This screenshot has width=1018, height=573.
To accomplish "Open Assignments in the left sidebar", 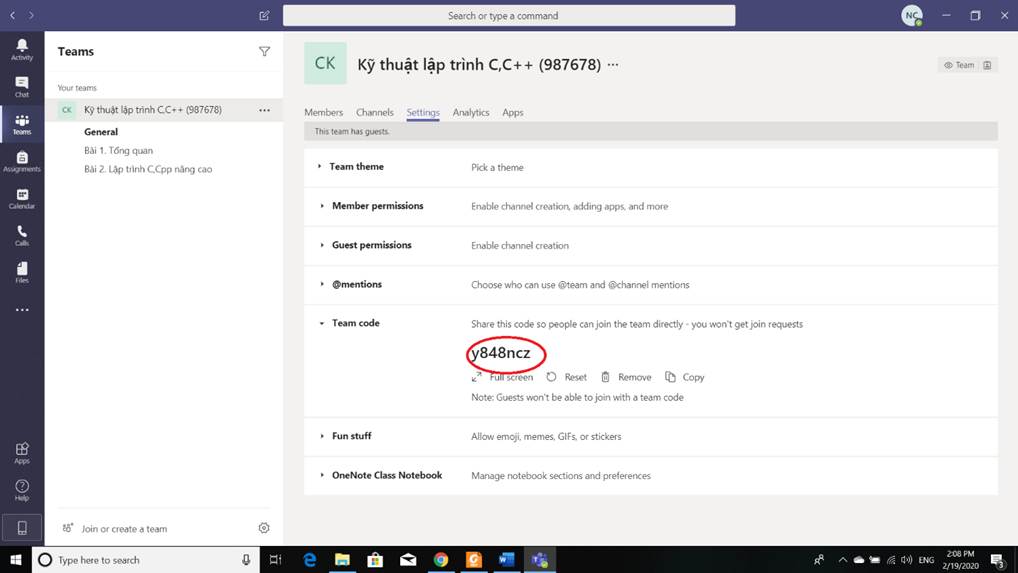I will (x=22, y=161).
